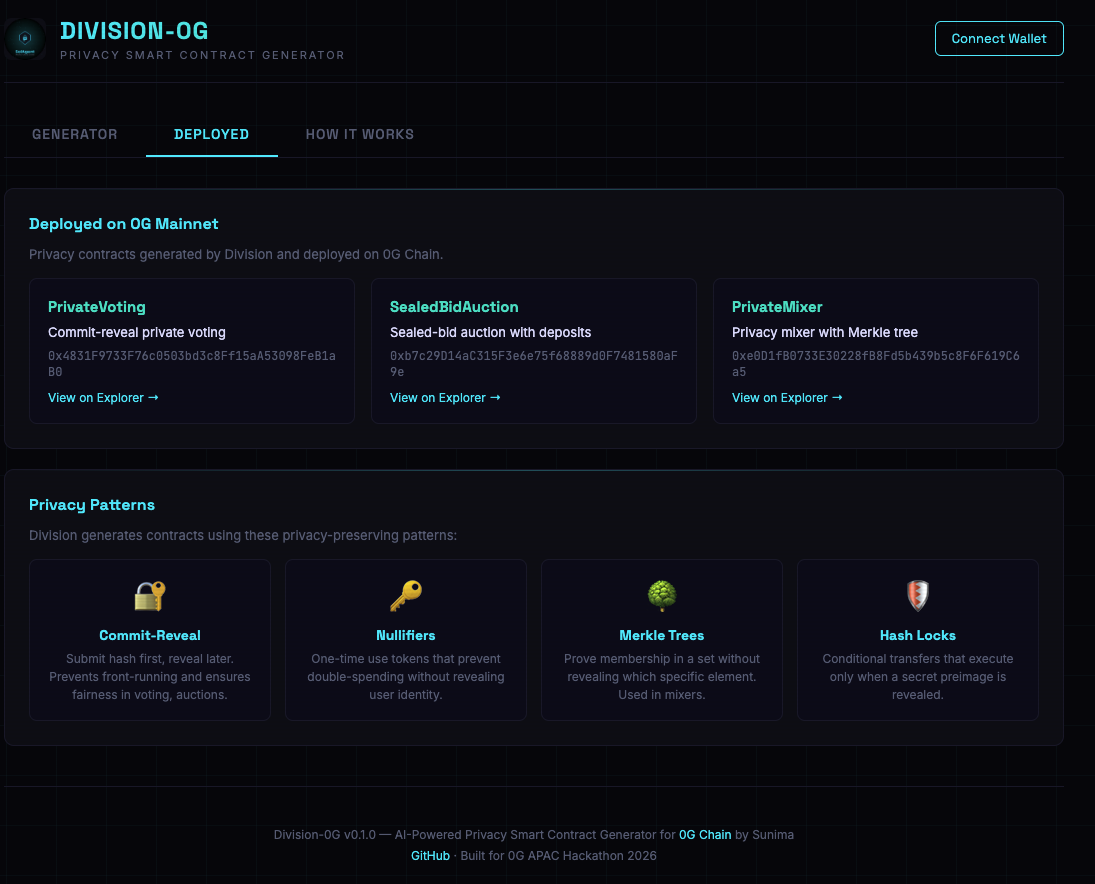Click the Merkle Trees tree icon
This screenshot has width=1095, height=884.
[x=662, y=596]
